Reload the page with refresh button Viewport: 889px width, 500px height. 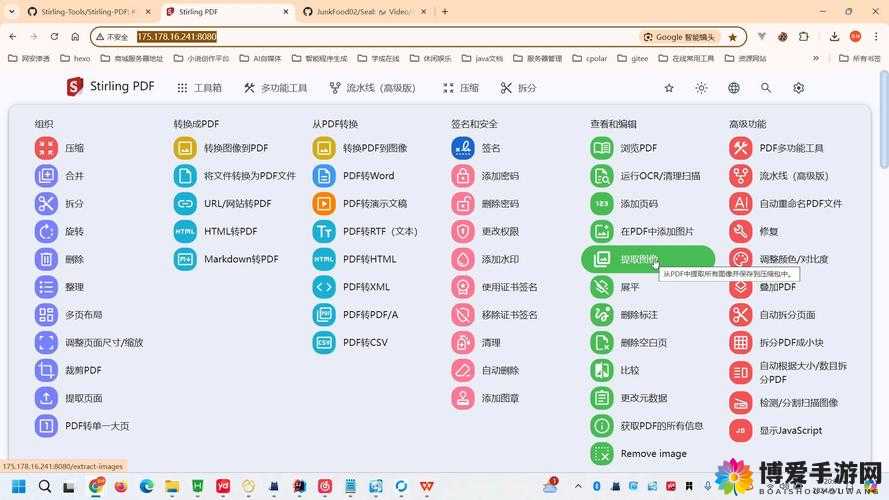click(x=54, y=37)
